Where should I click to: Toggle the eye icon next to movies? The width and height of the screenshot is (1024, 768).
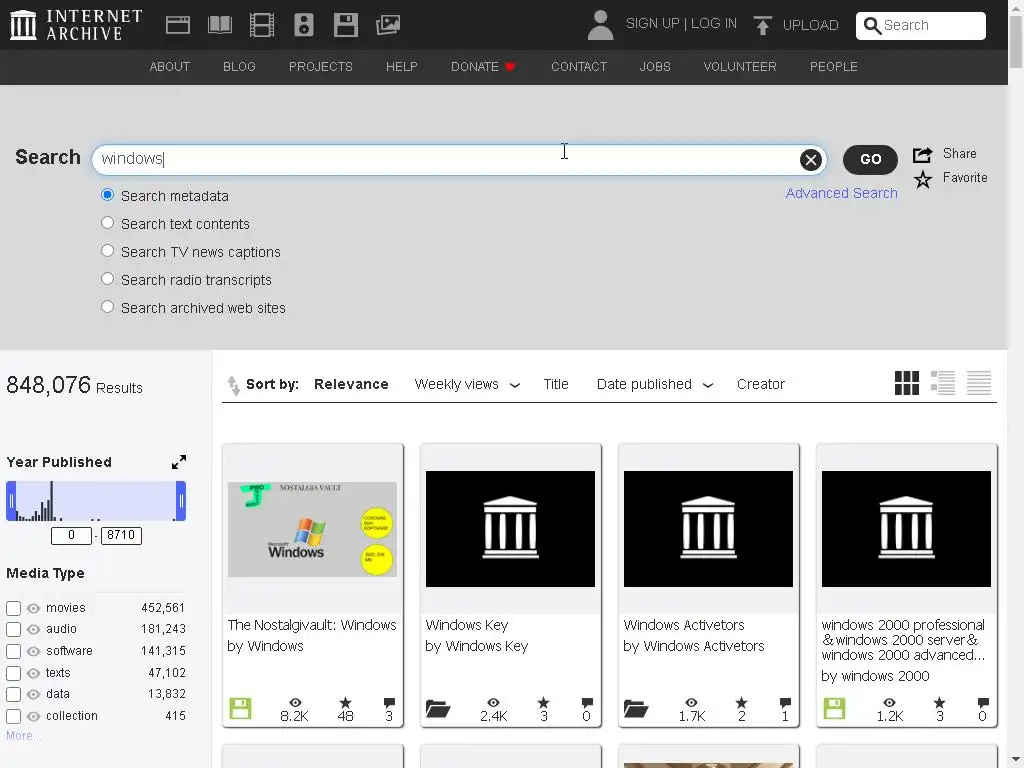33,608
